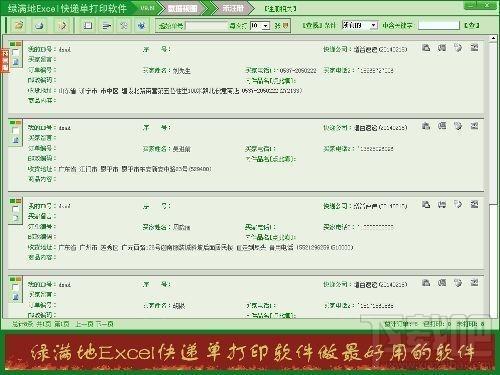Click the first action icon in the bottom record
Viewport: 500px width, 375px height.
426,283
